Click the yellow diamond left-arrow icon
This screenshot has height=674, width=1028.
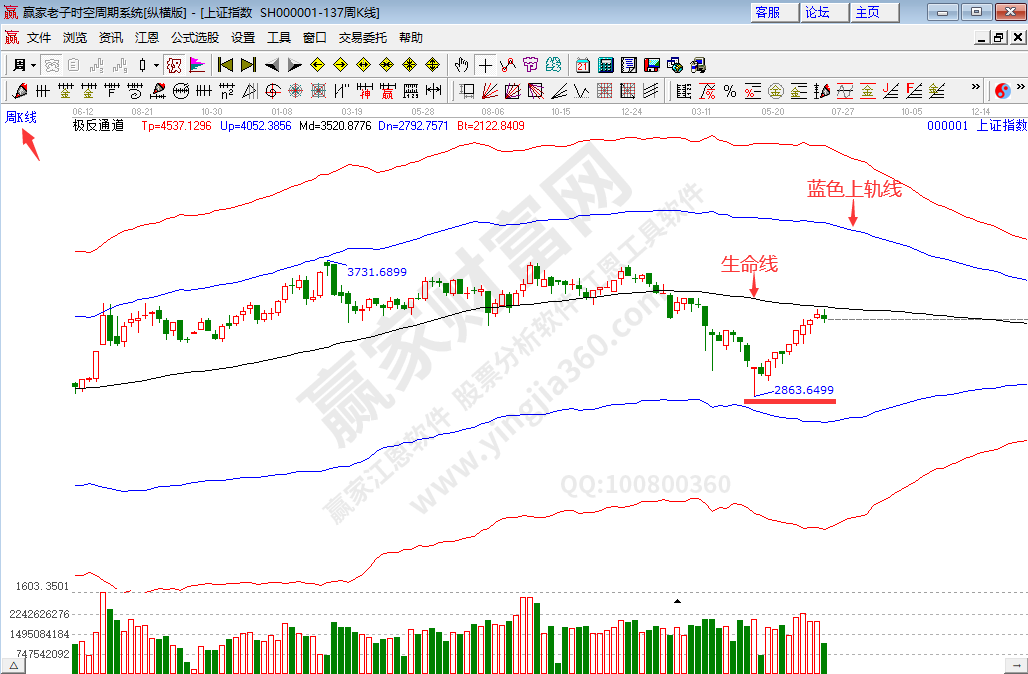[318, 65]
